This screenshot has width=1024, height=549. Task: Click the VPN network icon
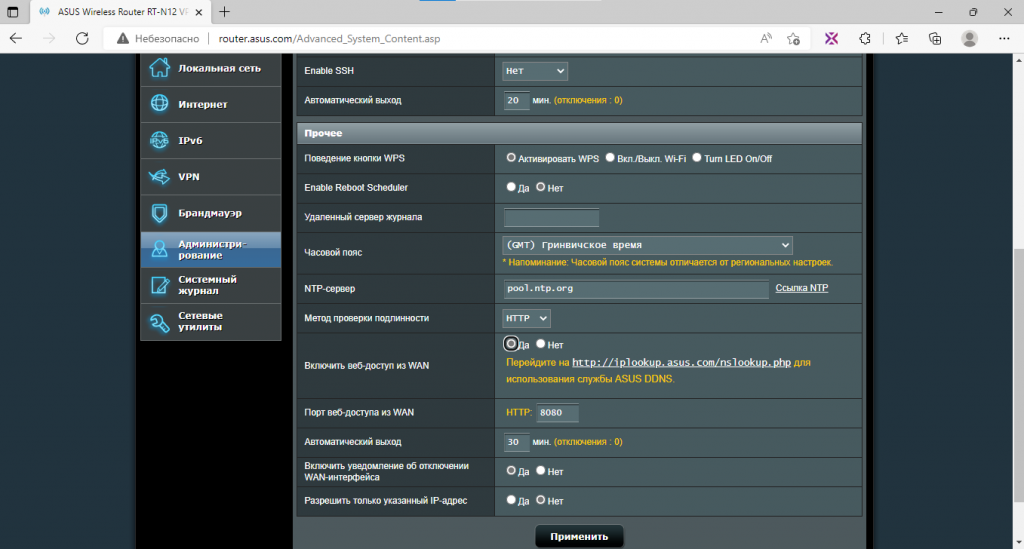[x=159, y=176]
